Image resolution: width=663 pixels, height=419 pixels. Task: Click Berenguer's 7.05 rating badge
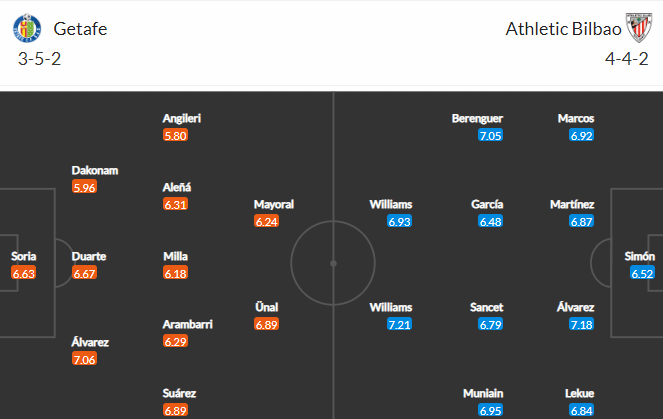[490, 135]
